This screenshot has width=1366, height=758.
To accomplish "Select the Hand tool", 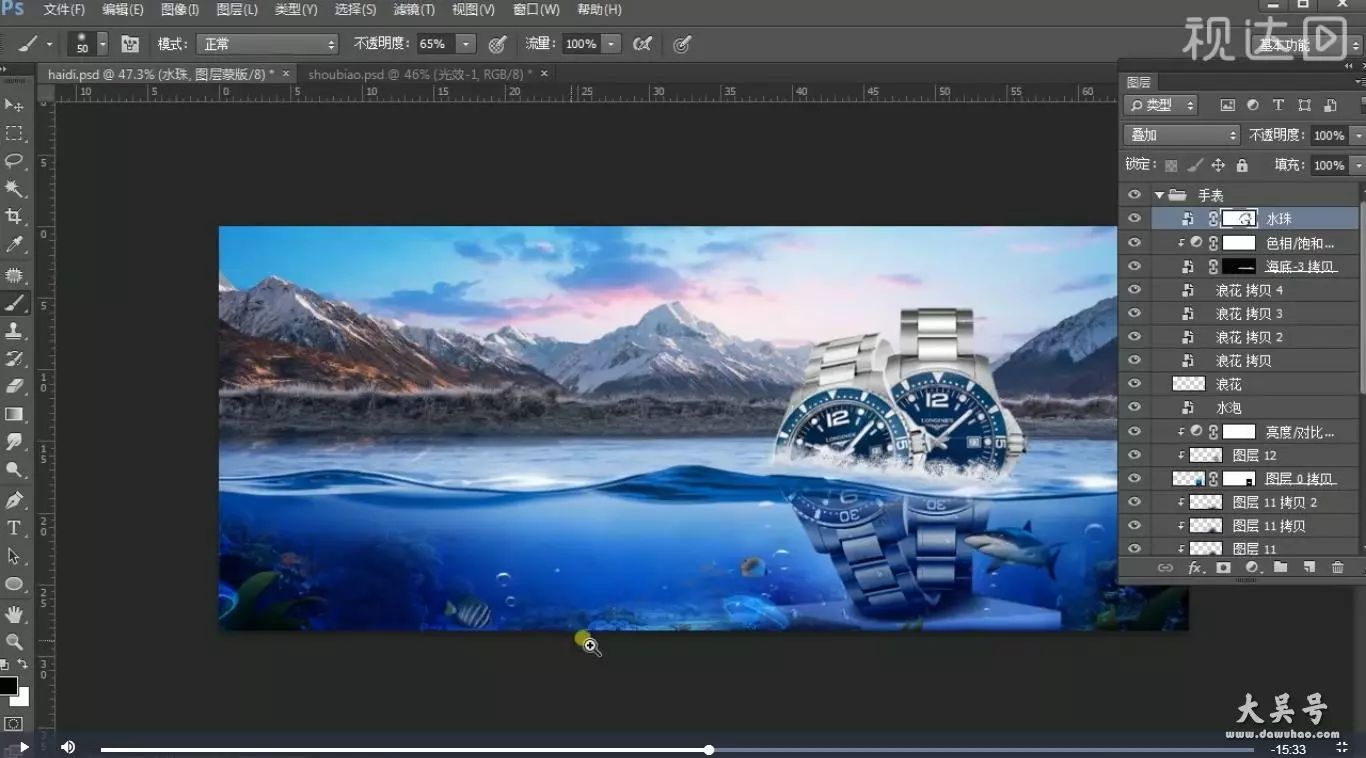I will (x=14, y=613).
